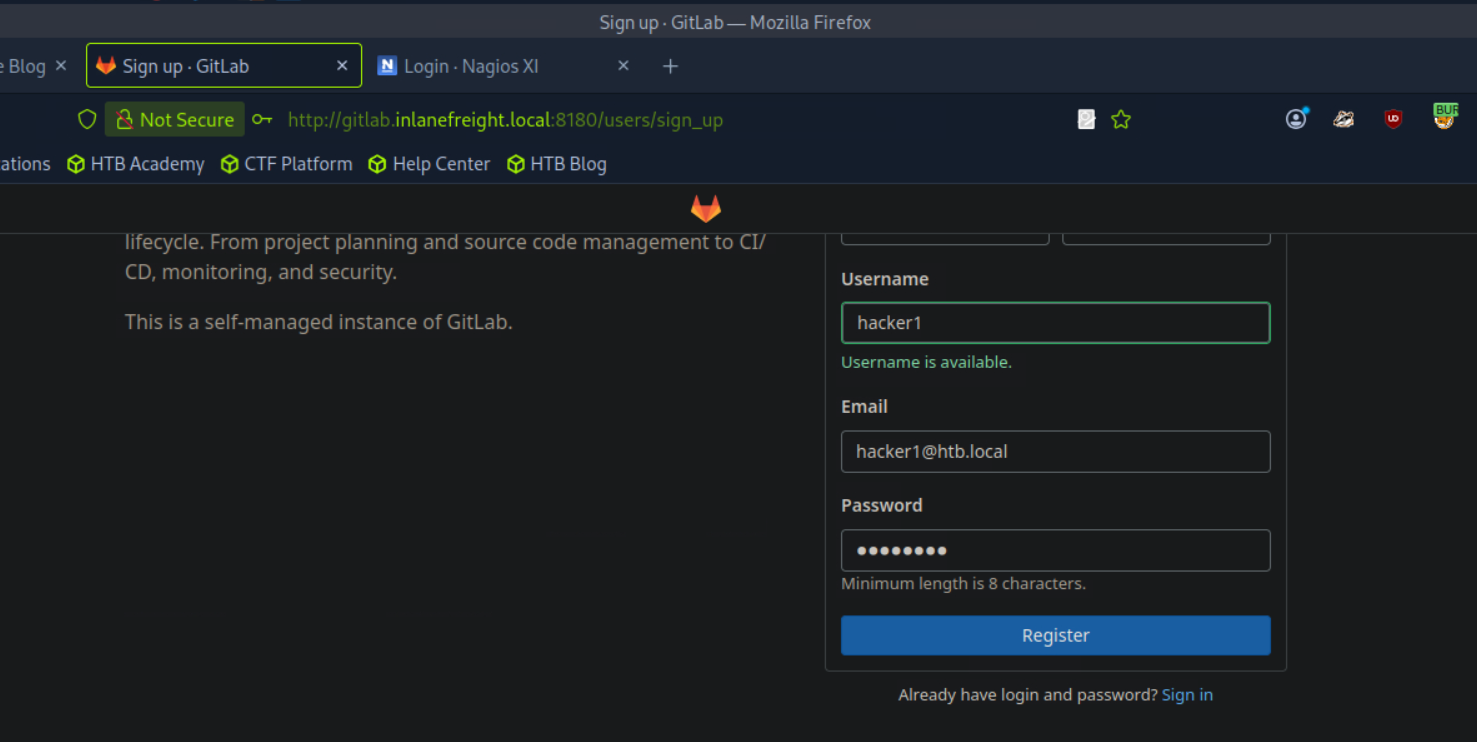Close the Sign up GitLab tab

(342, 66)
